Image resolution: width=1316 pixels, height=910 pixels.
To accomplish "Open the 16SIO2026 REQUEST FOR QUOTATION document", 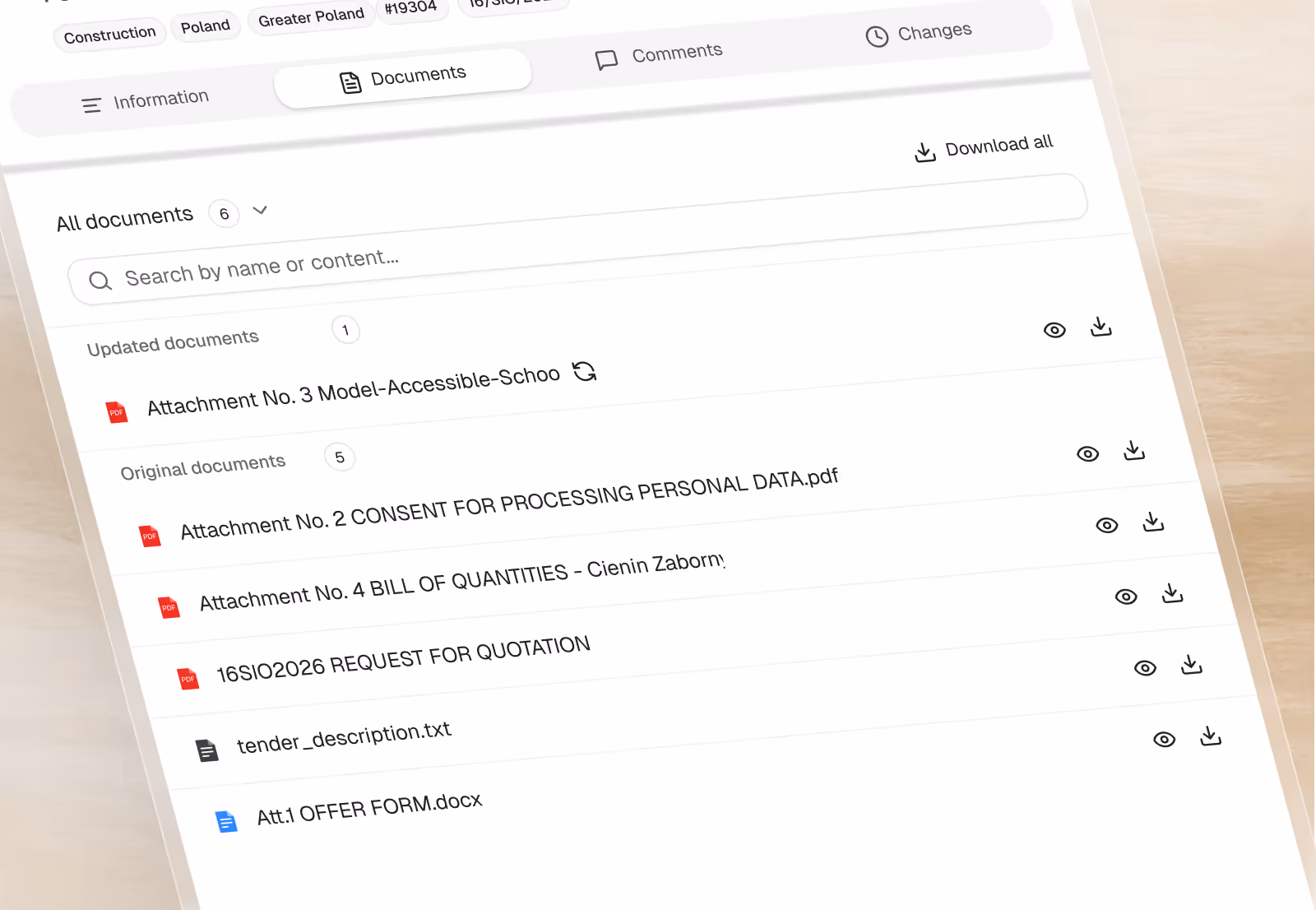I will (403, 660).
